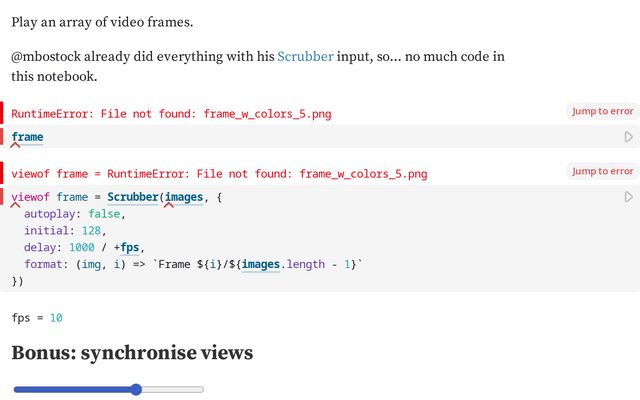
Task: Open the Scrubber link
Action: (x=305, y=57)
